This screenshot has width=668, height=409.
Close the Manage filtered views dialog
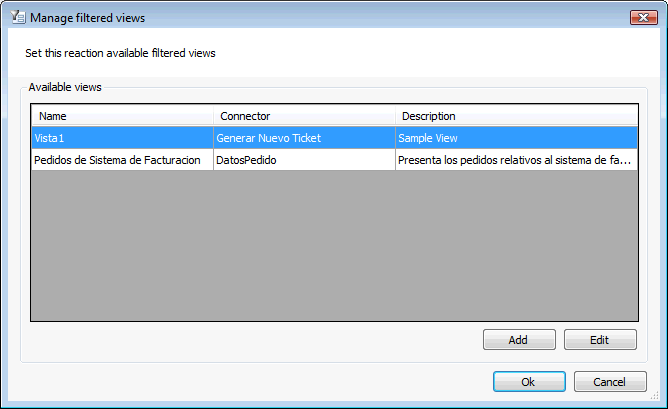644,17
